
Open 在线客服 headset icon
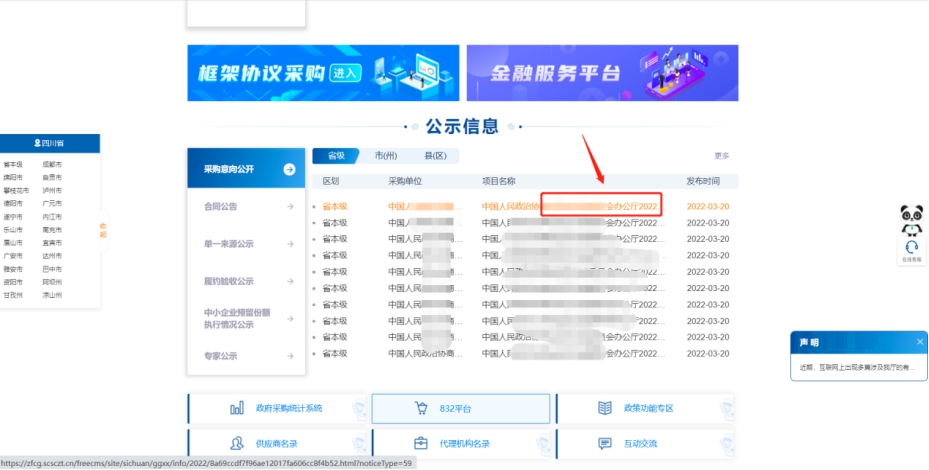[911, 248]
